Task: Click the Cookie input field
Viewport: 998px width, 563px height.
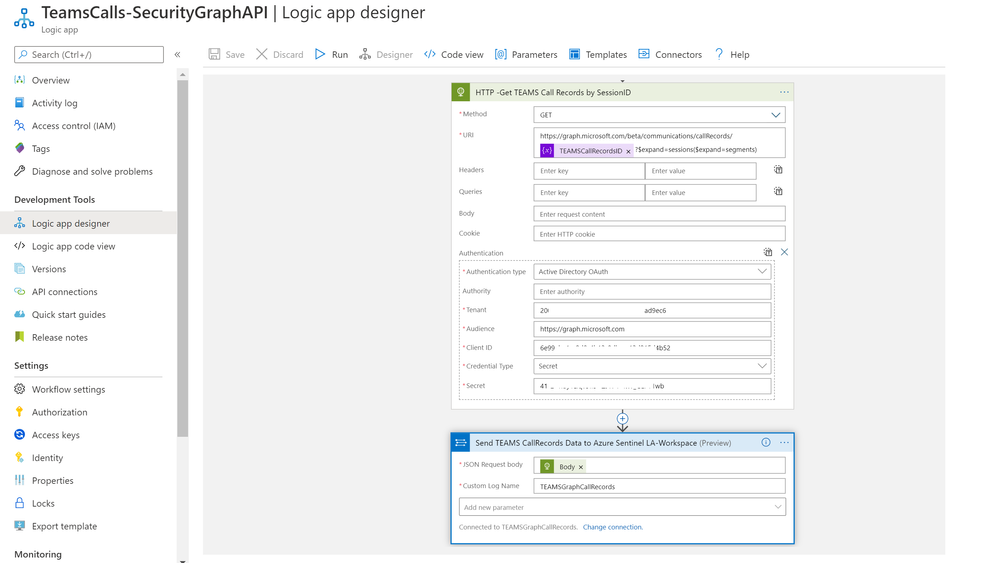Action: [x=659, y=234]
